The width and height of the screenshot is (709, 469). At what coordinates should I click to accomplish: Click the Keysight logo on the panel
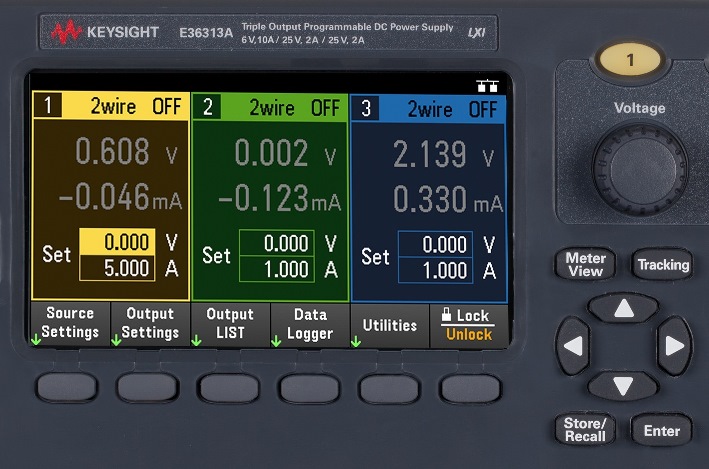tap(106, 32)
